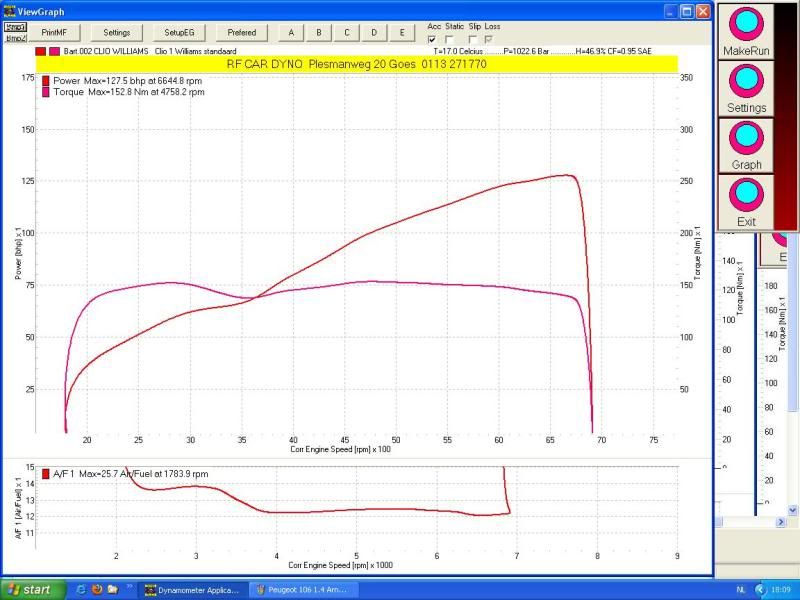
Task: Open the folder quick launch icon
Action: pos(113,590)
